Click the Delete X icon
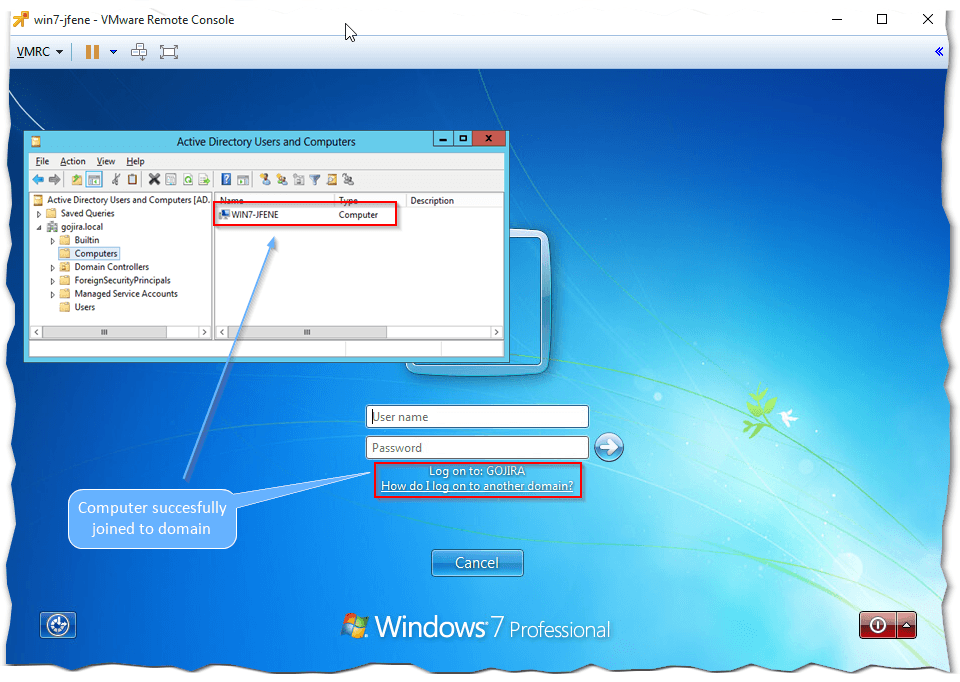This screenshot has width=960, height=682. coord(154,179)
